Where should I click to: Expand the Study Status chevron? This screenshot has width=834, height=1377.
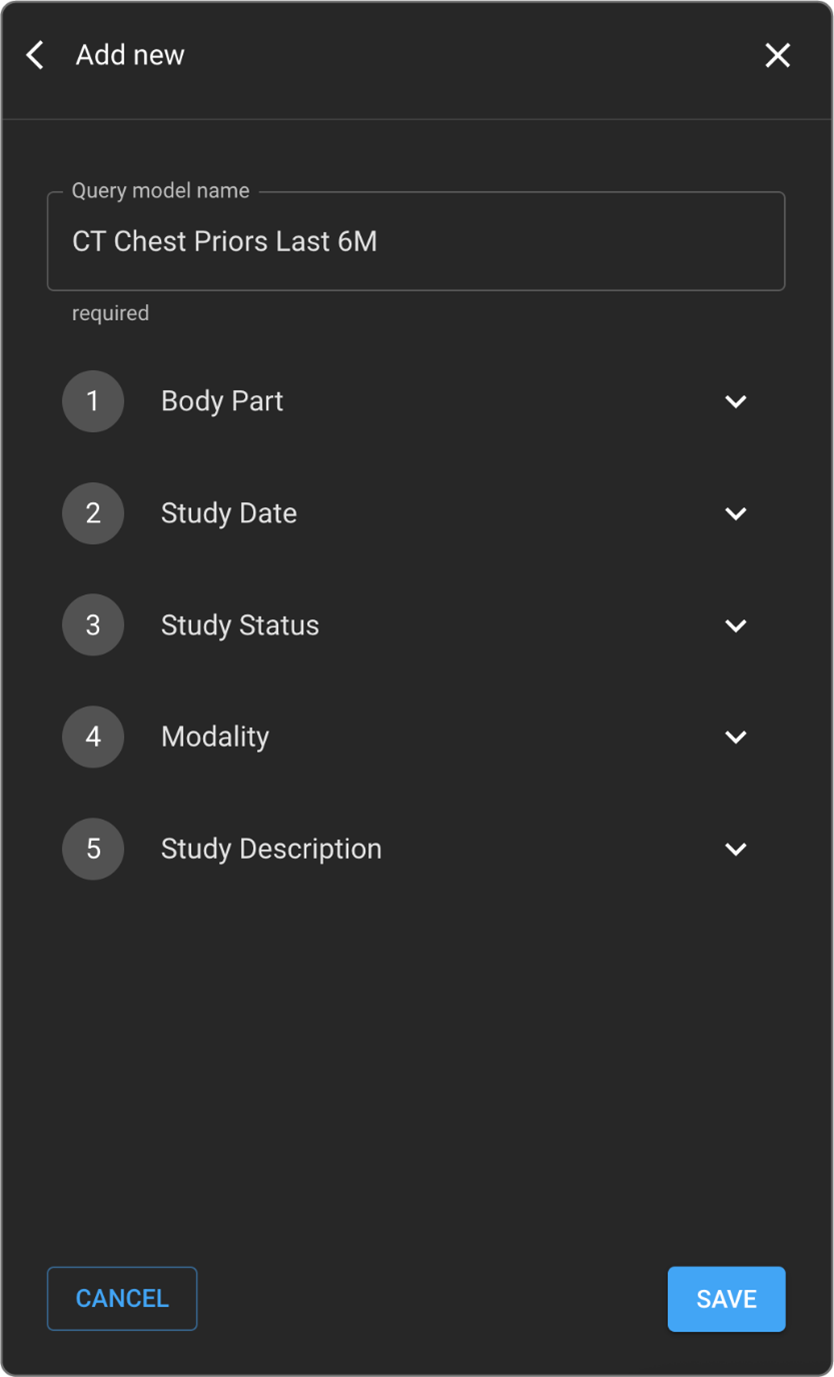[x=736, y=626]
